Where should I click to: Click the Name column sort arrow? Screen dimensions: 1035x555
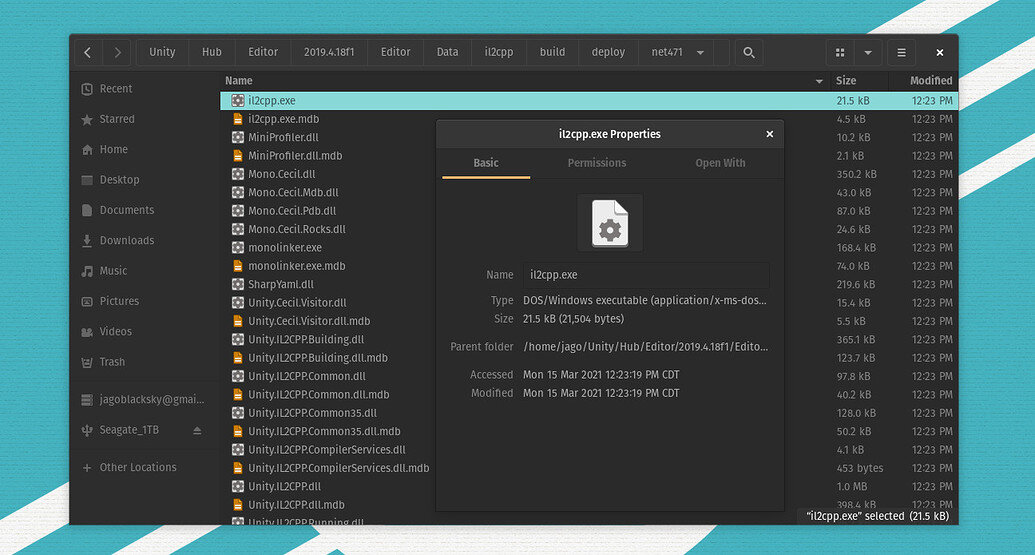click(819, 81)
